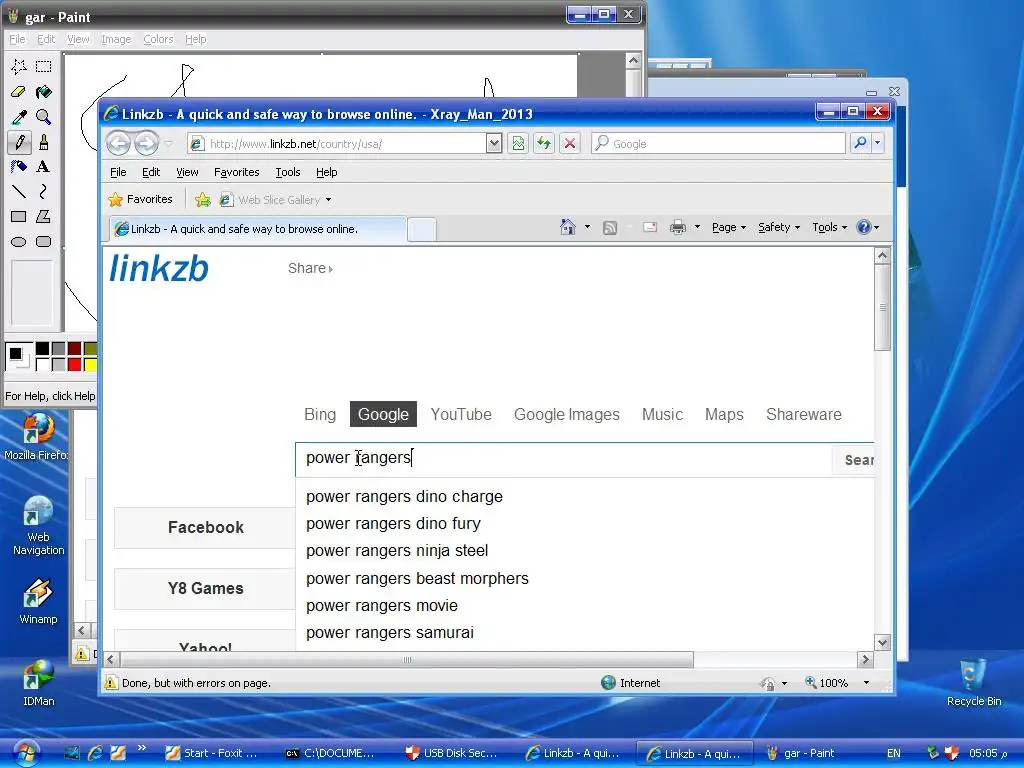The height and width of the screenshot is (768, 1024).
Task: Click the IE Home icon
Action: click(568, 227)
